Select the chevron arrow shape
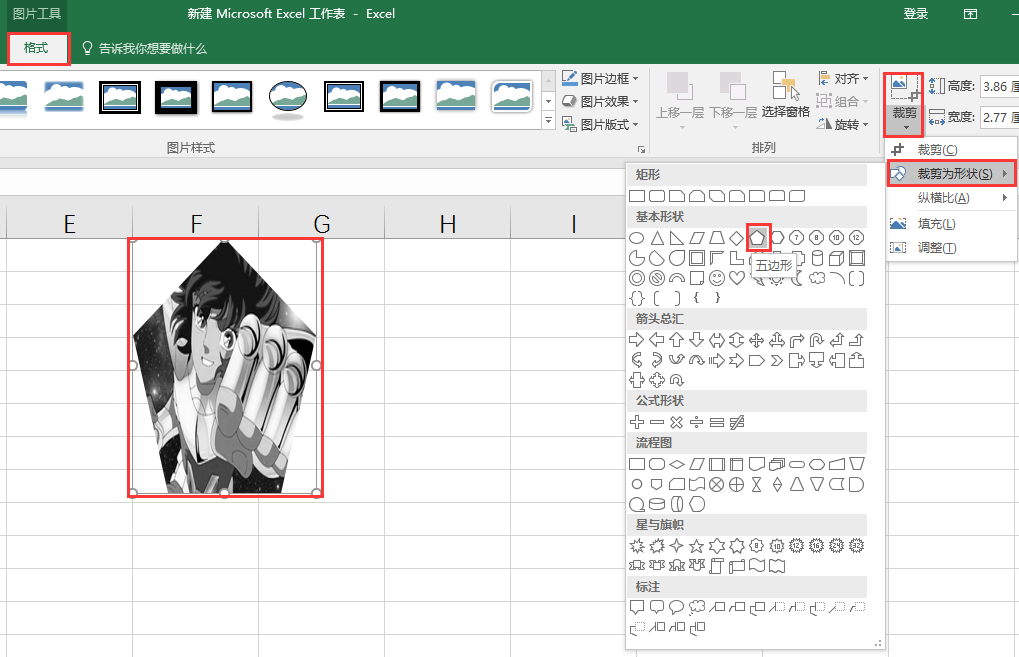The image size is (1019, 657). click(x=777, y=360)
